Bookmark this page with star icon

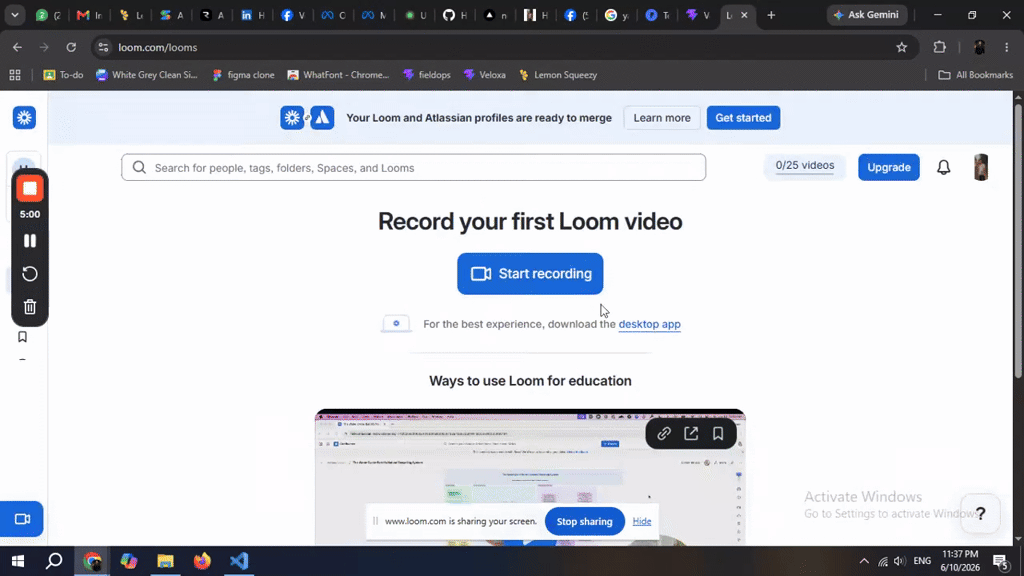coord(902,47)
